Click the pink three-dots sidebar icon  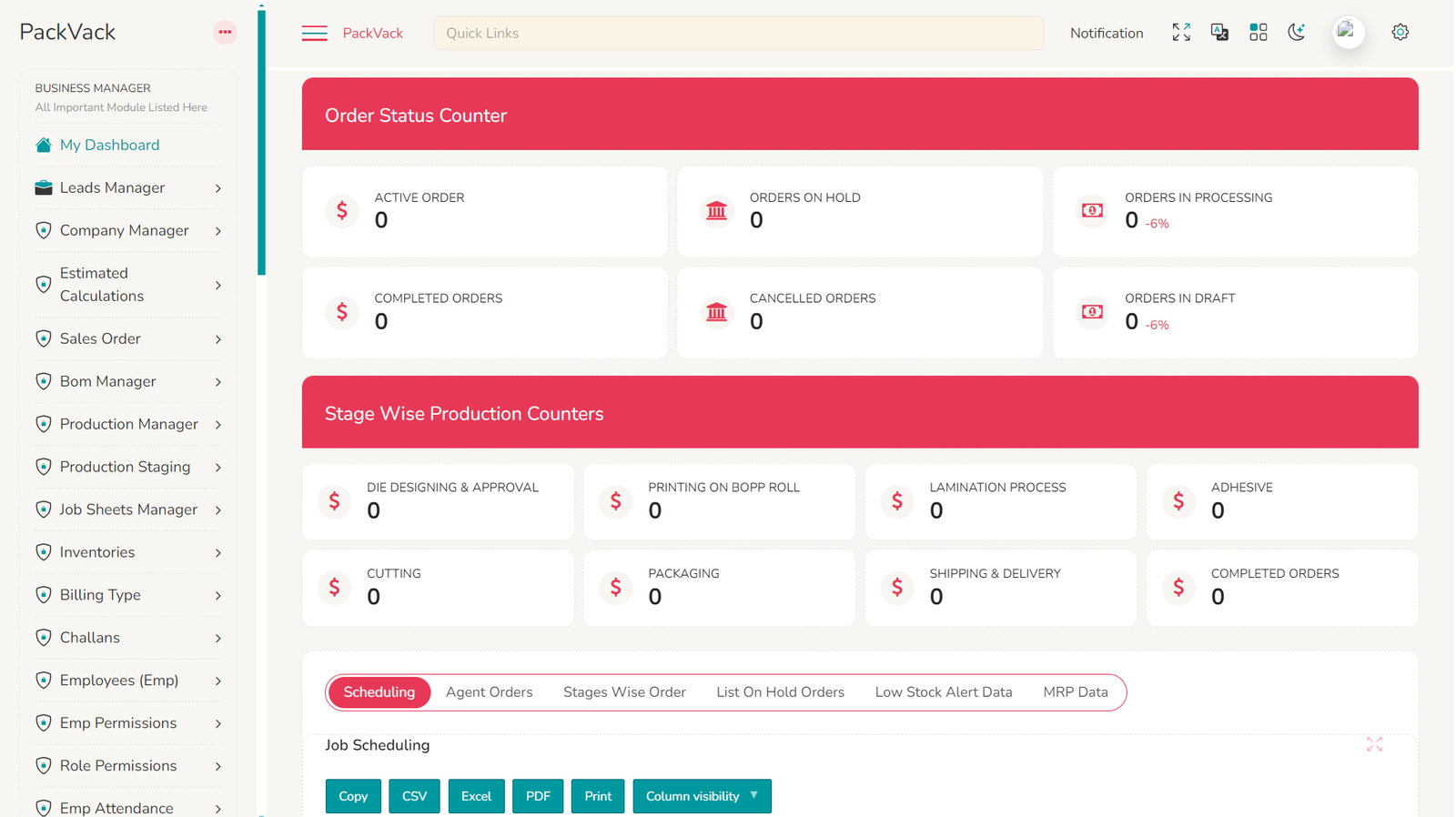click(225, 33)
